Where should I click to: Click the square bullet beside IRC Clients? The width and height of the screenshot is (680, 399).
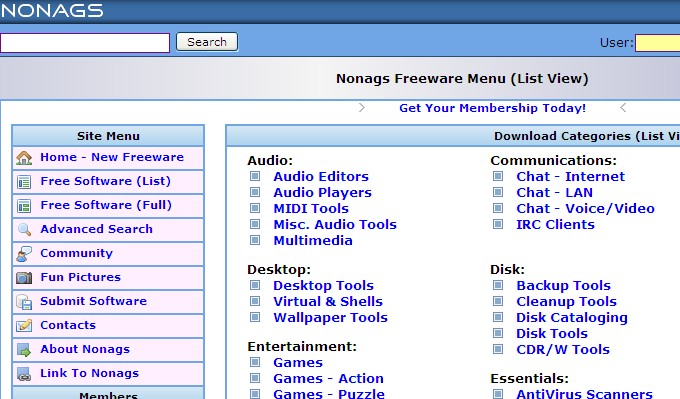tap(498, 224)
